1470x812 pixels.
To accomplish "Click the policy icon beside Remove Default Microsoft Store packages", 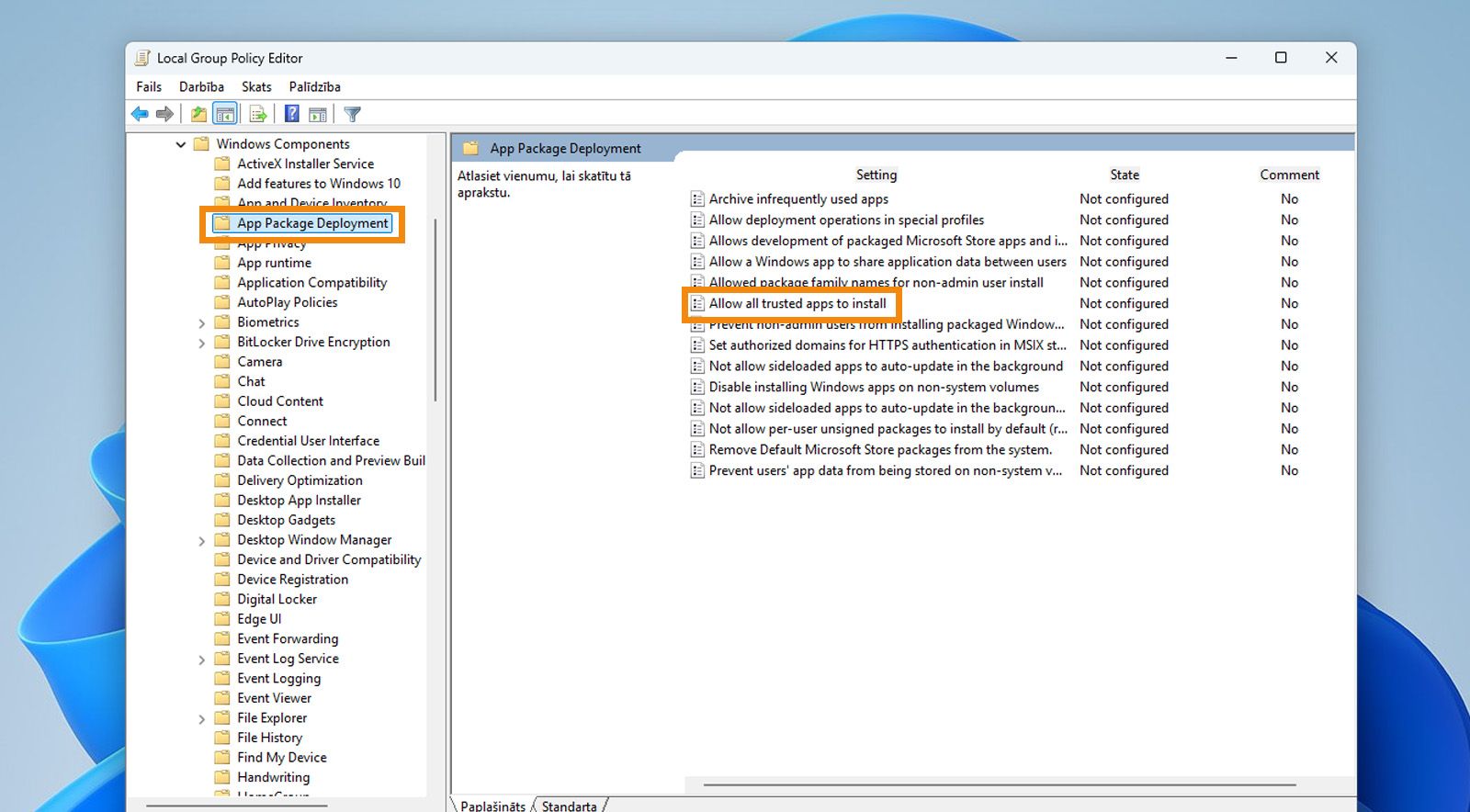I will coord(697,450).
